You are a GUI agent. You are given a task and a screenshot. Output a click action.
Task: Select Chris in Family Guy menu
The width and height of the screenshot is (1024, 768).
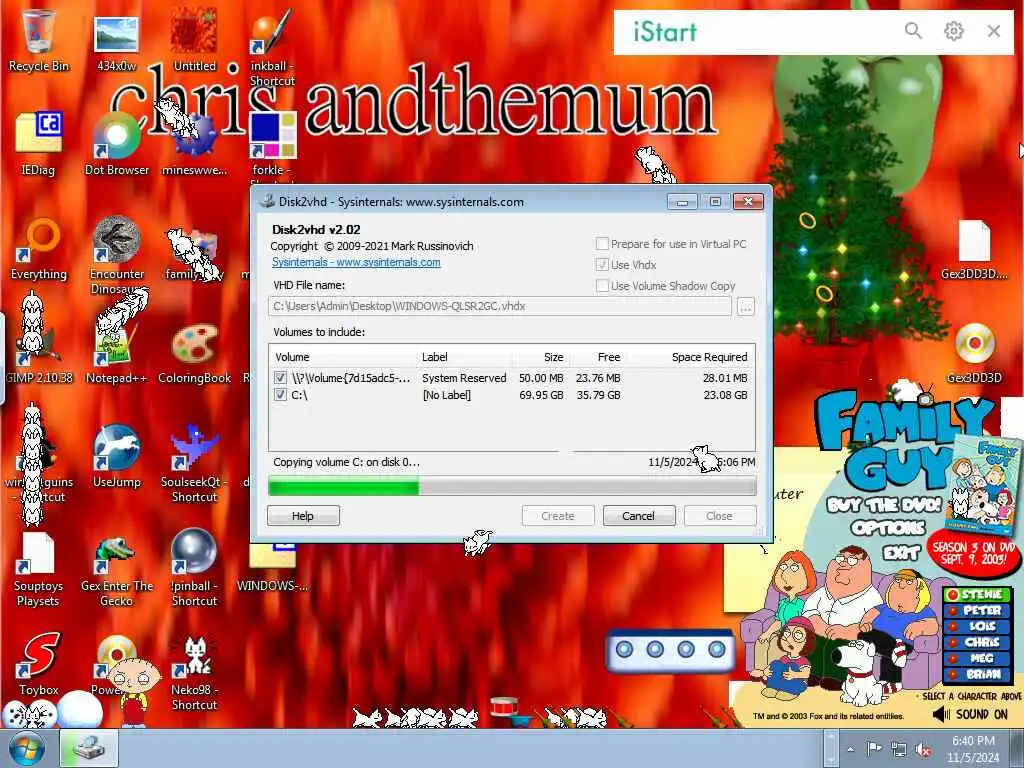click(x=978, y=642)
